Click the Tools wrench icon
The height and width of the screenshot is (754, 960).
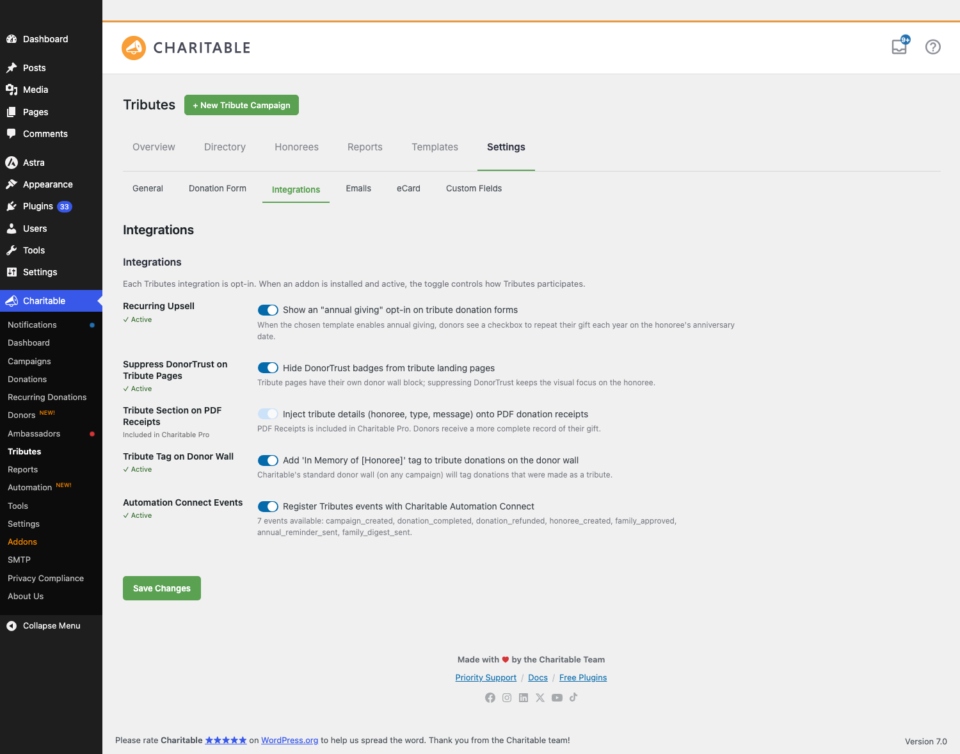point(11,250)
